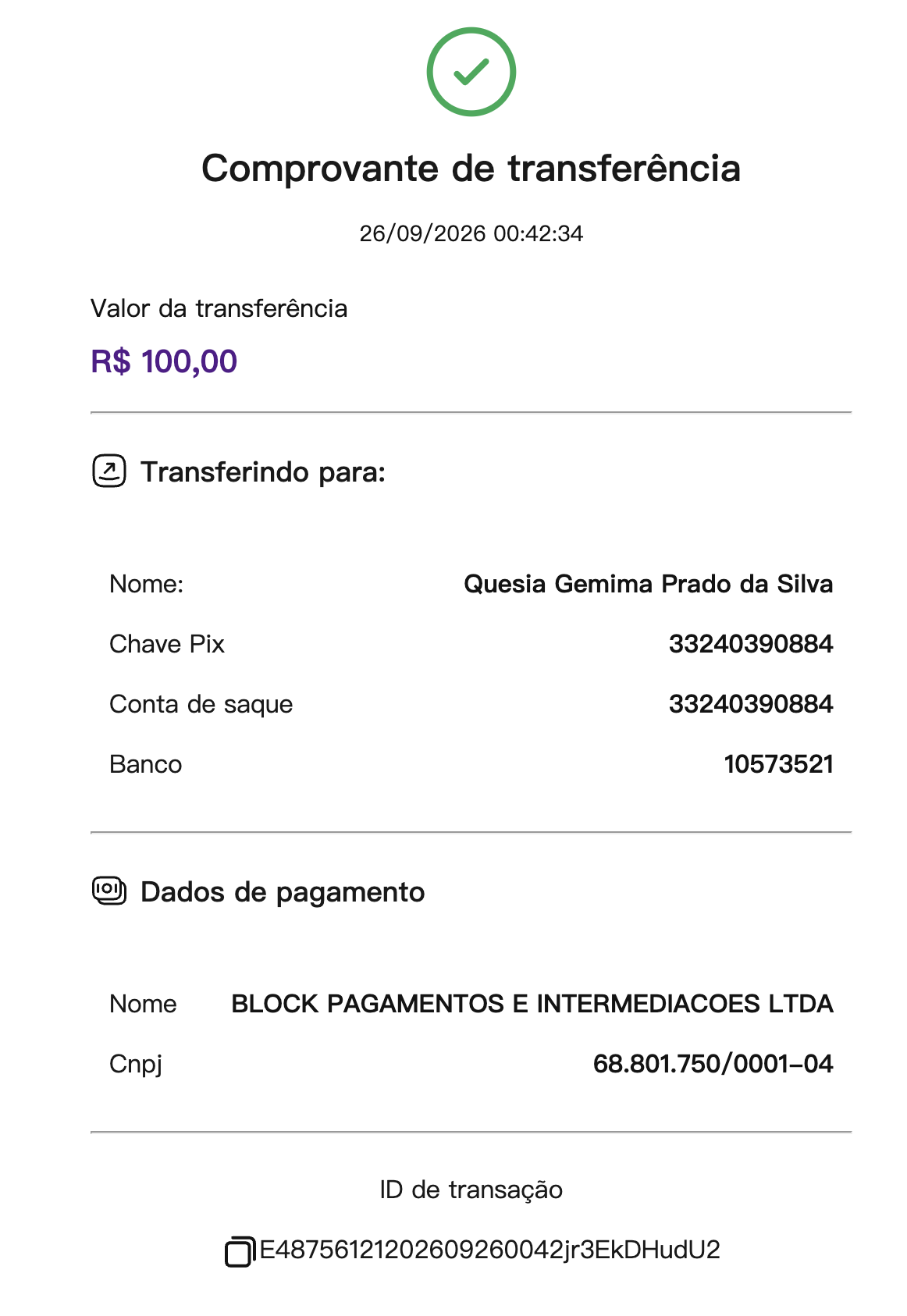Click the Dados de pagamento heading
This screenshot has height=1316, width=907.
(283, 892)
